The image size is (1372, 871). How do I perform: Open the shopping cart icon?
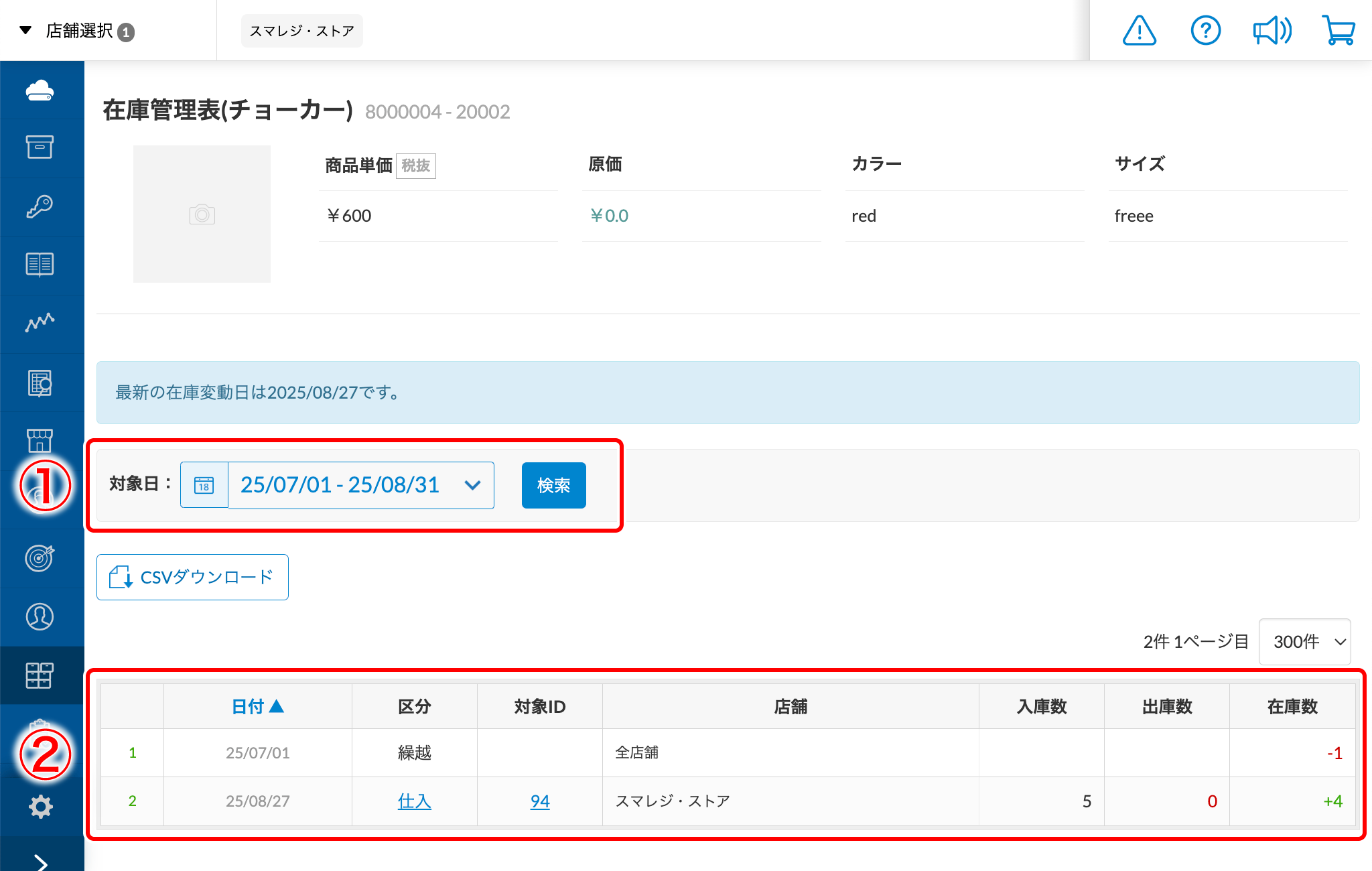(1338, 31)
